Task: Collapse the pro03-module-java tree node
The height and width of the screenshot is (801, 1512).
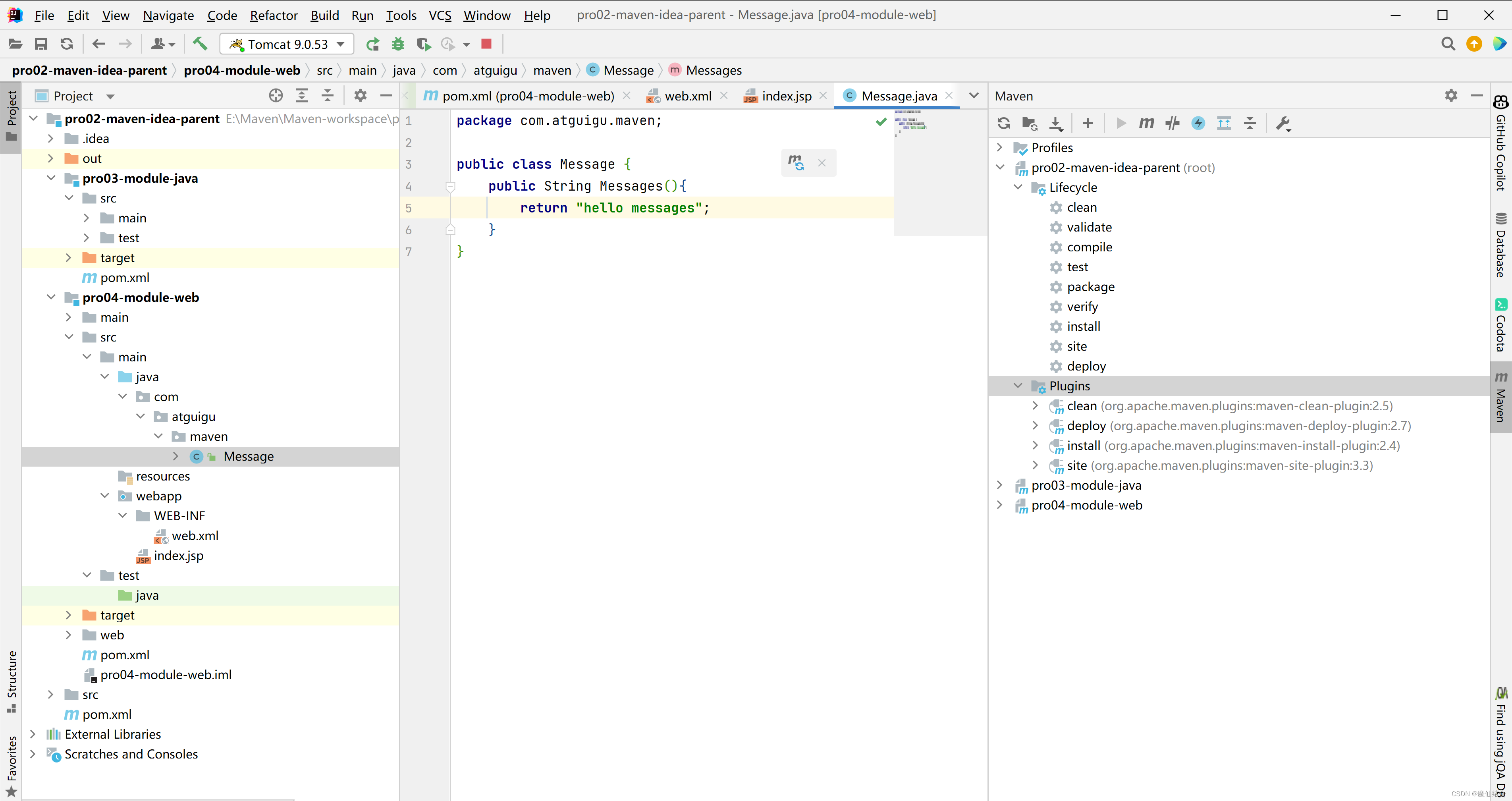Action: 51,178
